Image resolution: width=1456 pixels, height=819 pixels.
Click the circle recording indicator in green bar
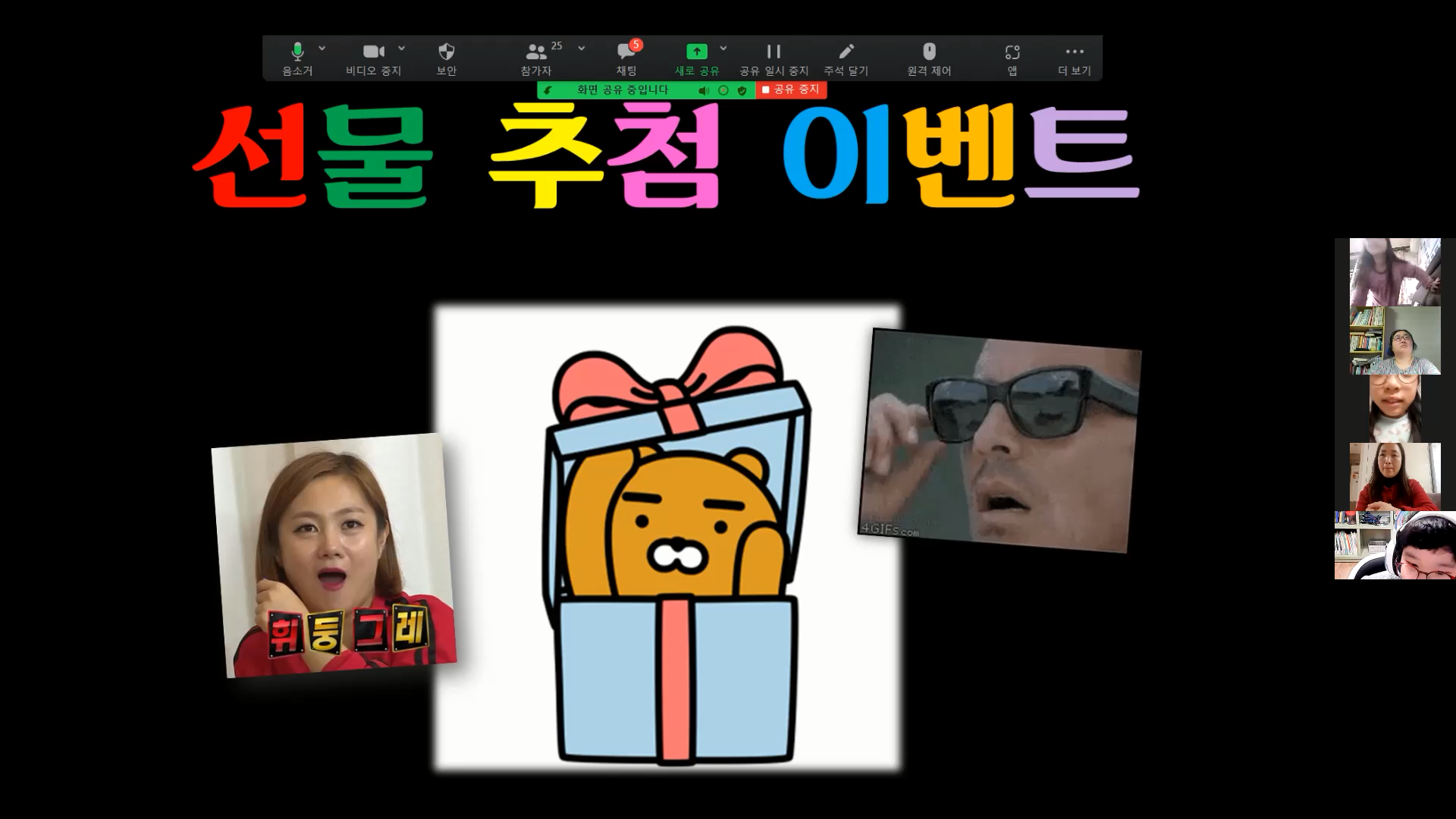point(723,90)
